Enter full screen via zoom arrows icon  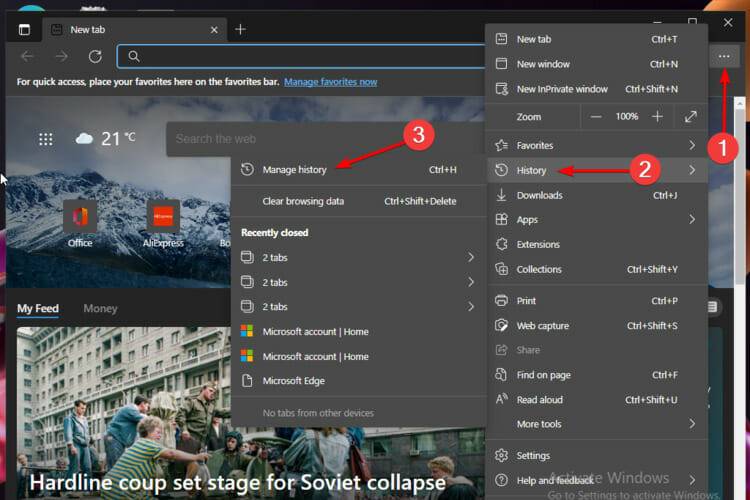[691, 117]
